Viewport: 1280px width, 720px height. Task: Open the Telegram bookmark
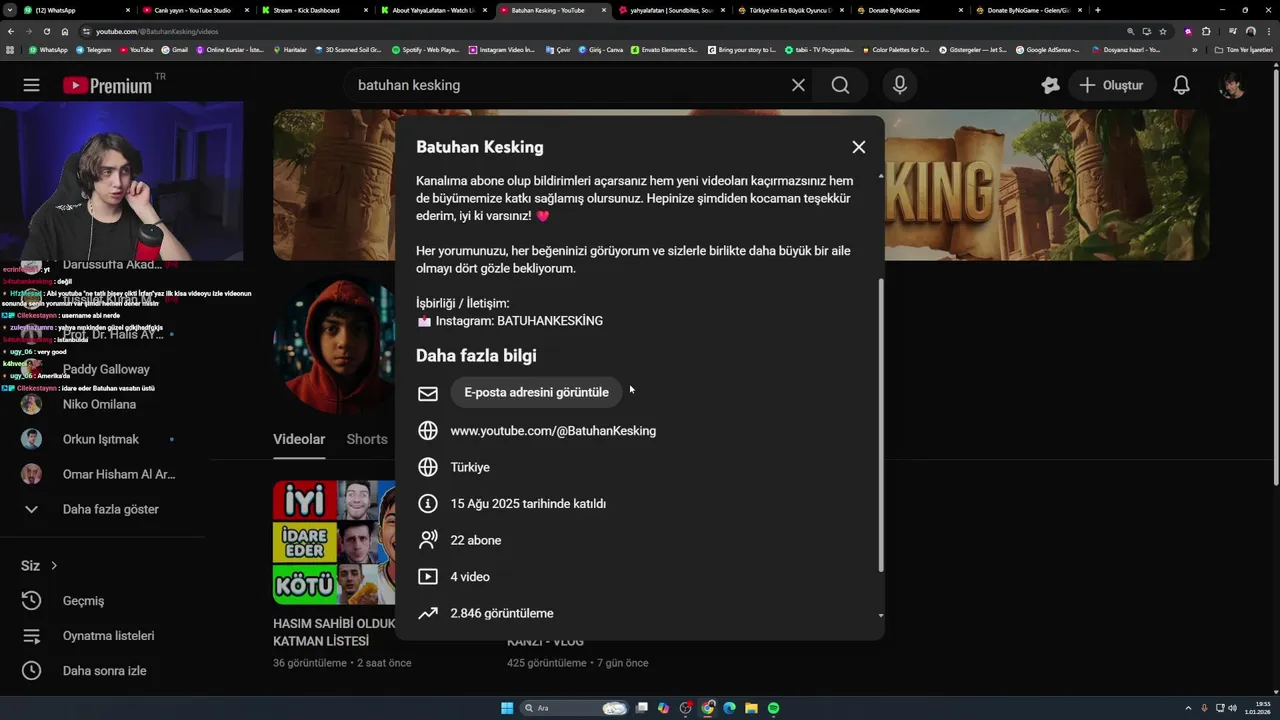94,49
